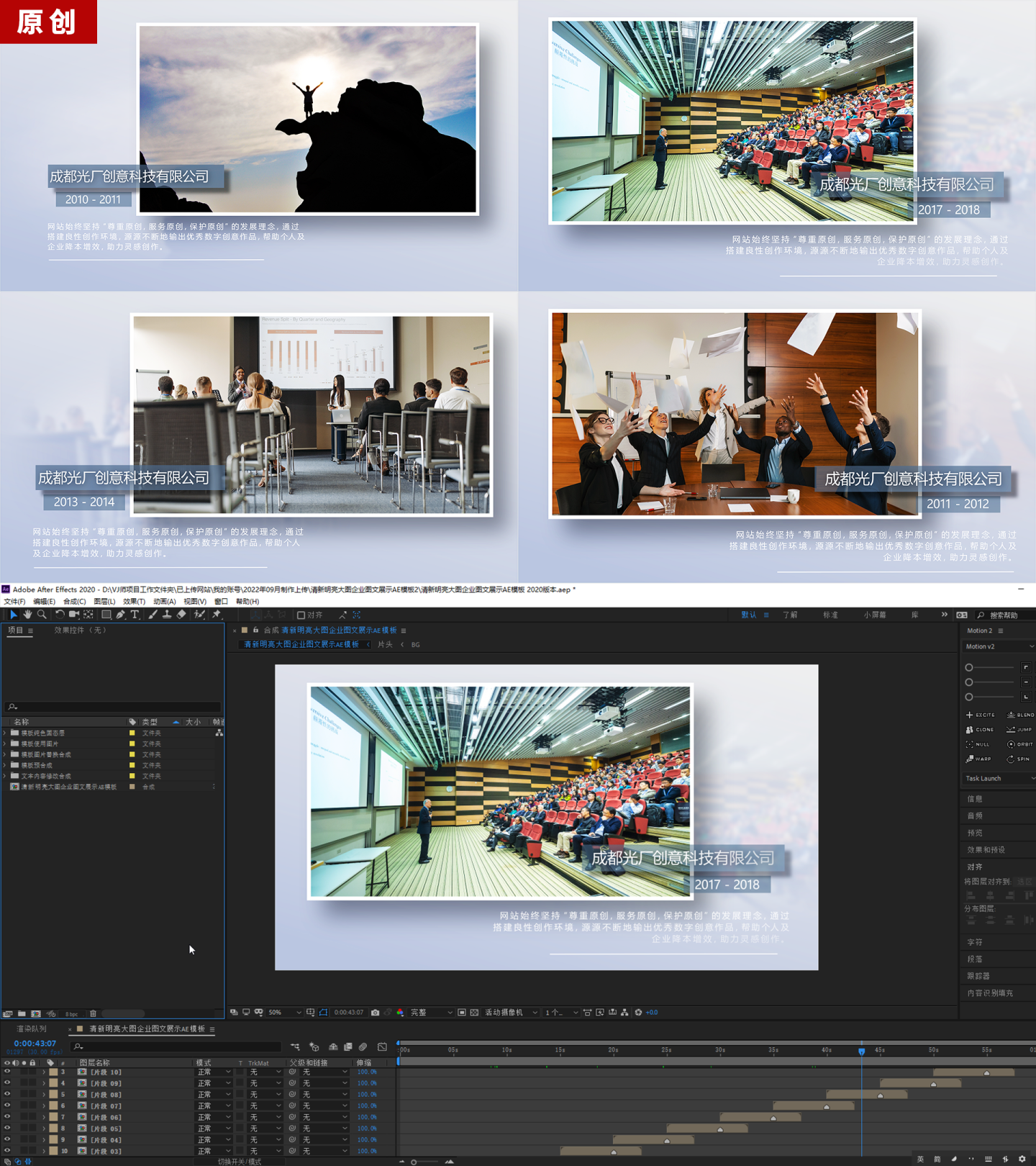Image resolution: width=1036 pixels, height=1166 pixels.
Task: Select the Hand tool
Action: click(x=27, y=615)
